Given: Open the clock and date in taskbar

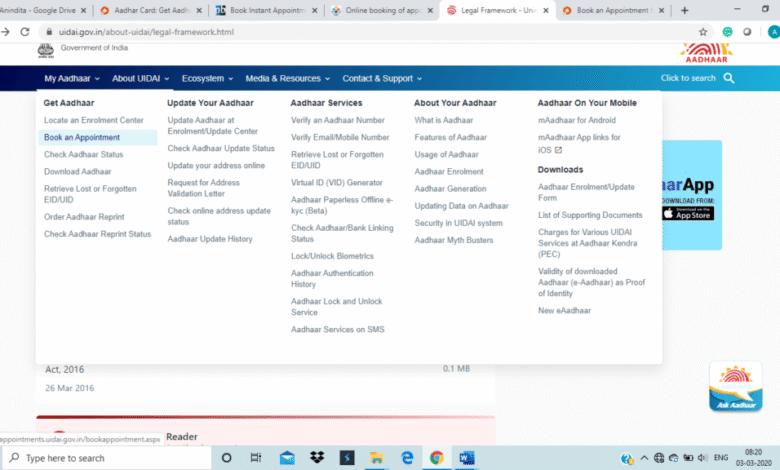Looking at the screenshot, I should (754, 458).
